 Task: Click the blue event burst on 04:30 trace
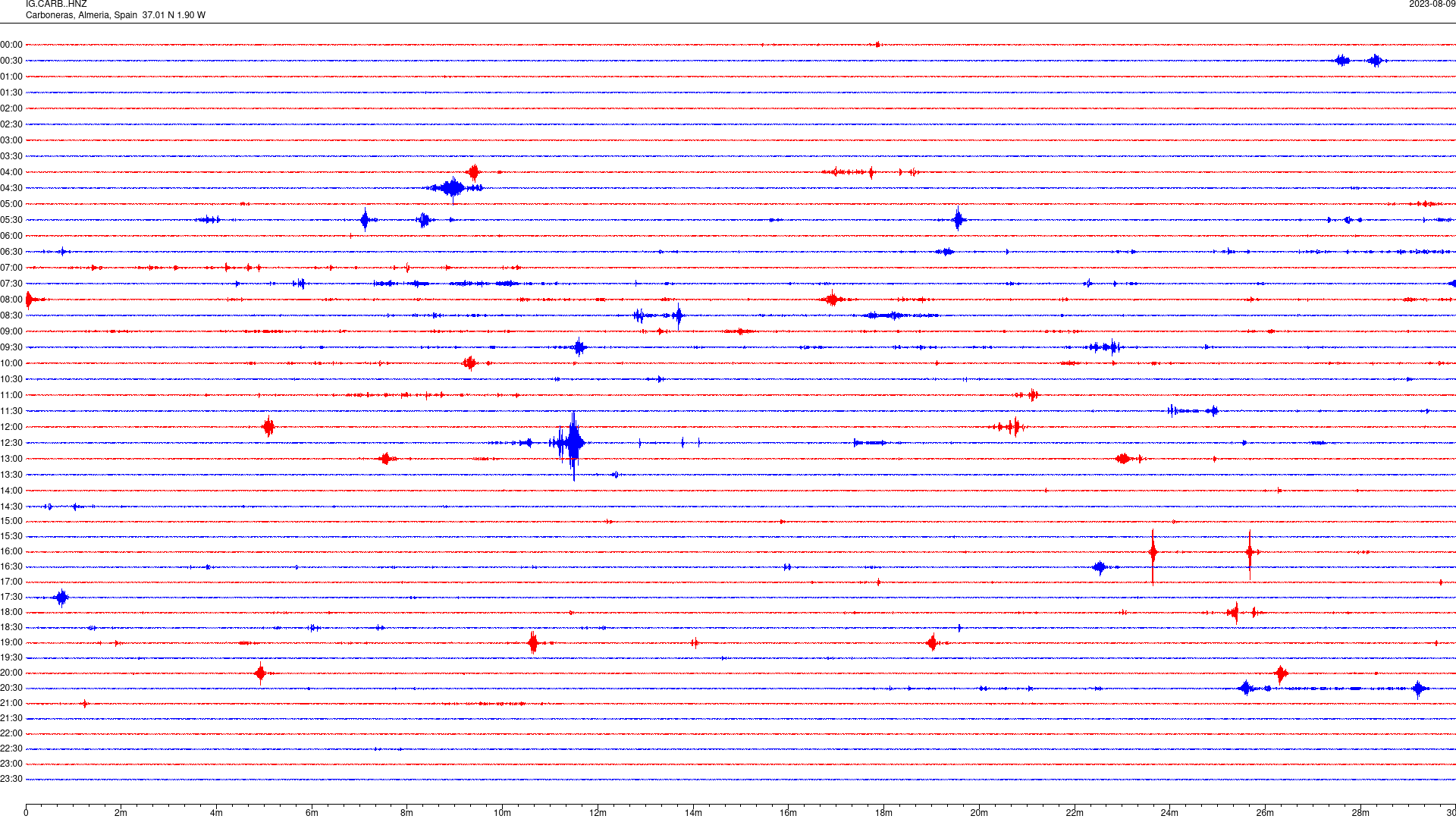point(453,188)
